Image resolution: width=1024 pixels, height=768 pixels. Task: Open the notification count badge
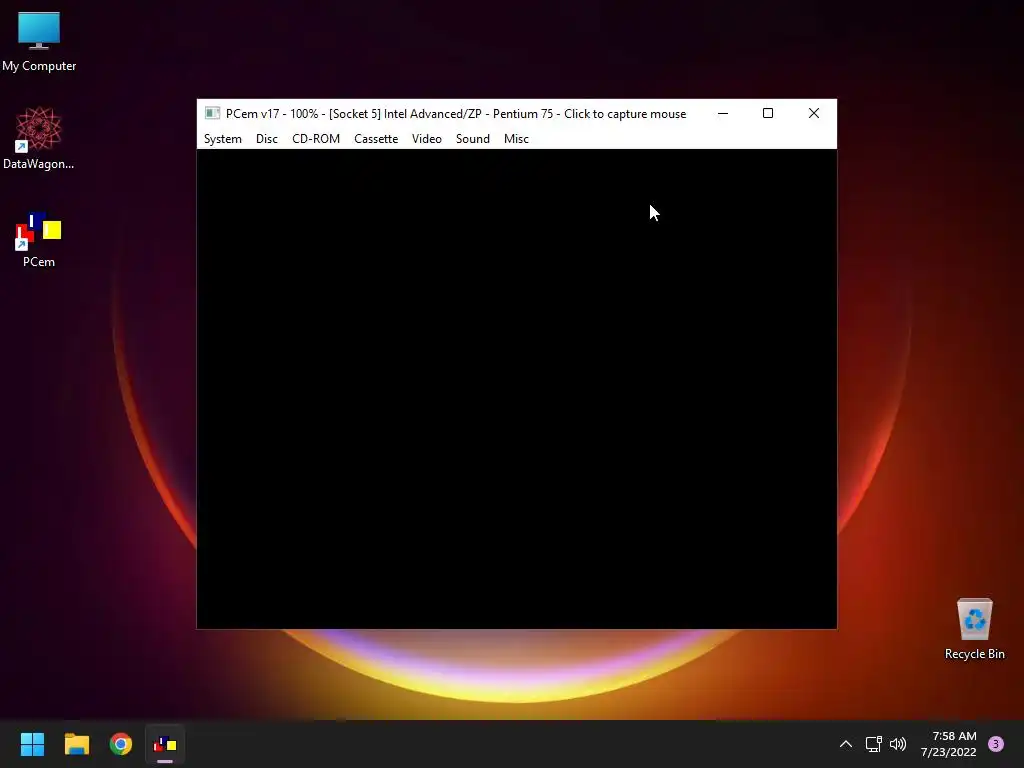(996, 744)
